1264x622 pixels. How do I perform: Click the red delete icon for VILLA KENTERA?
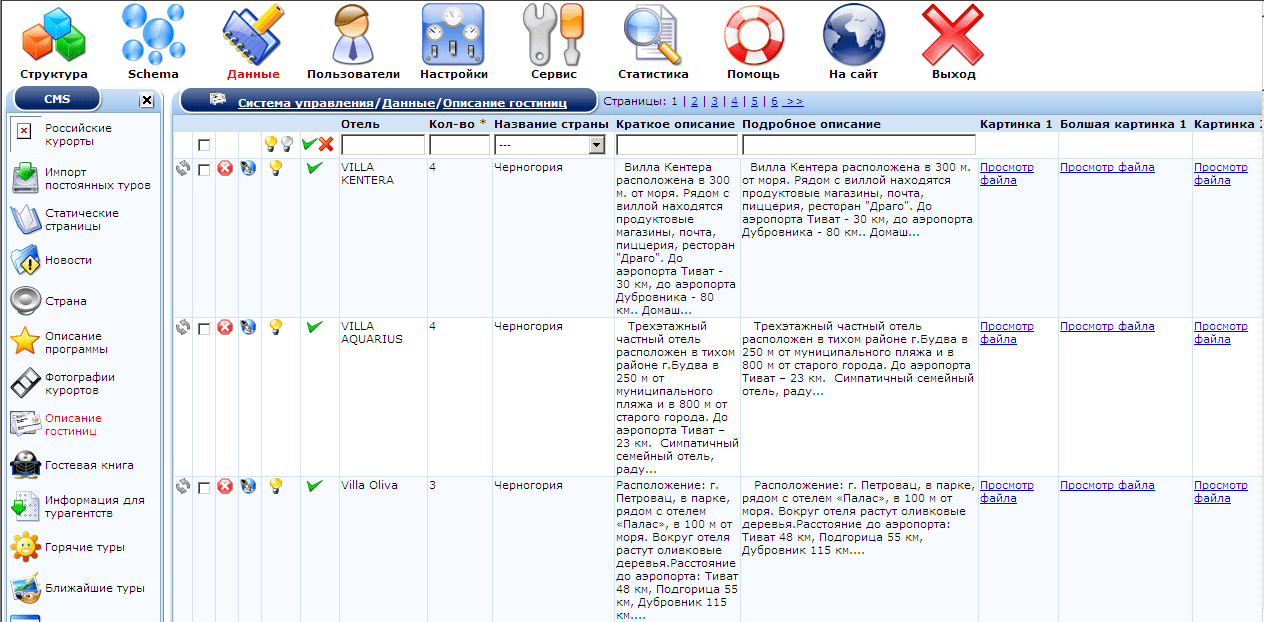point(225,168)
